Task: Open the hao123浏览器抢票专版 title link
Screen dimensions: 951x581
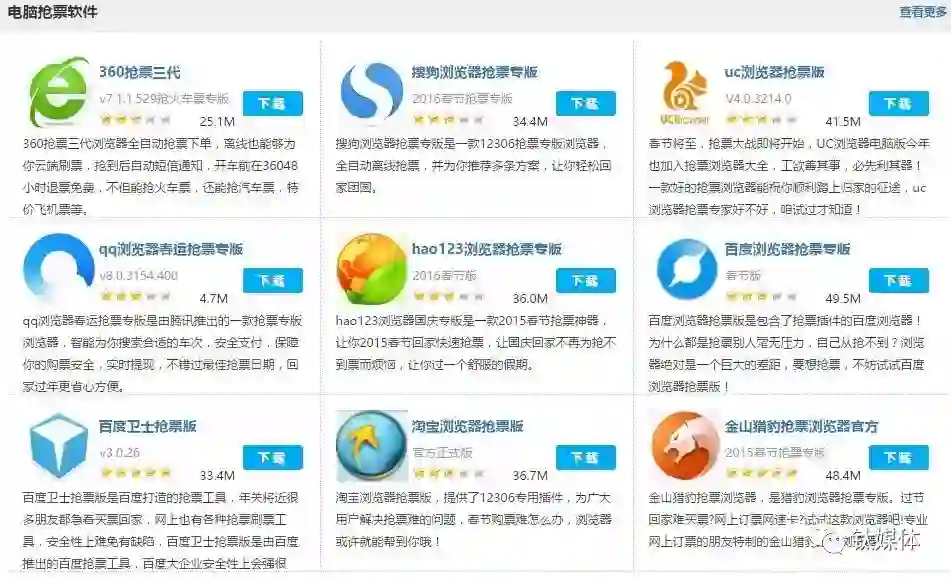Action: pos(486,249)
